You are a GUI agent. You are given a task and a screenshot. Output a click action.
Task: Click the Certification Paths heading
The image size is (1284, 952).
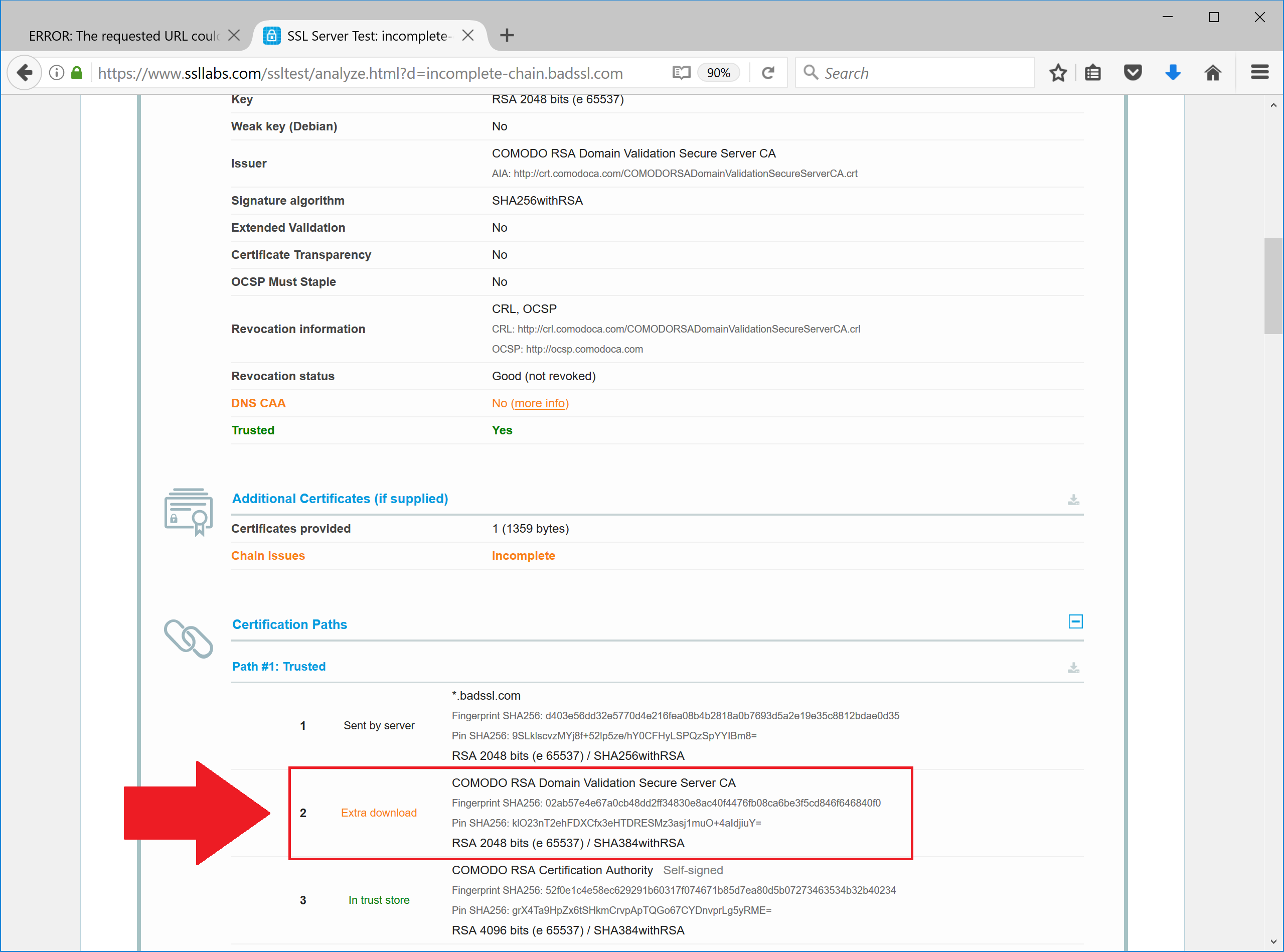point(289,624)
